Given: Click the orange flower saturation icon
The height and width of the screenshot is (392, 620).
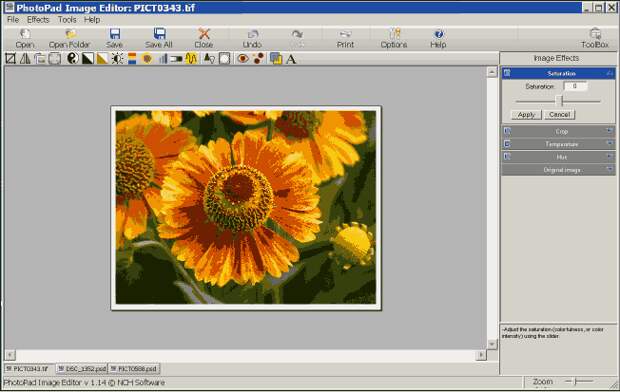Looking at the screenshot, I should pos(147,59).
